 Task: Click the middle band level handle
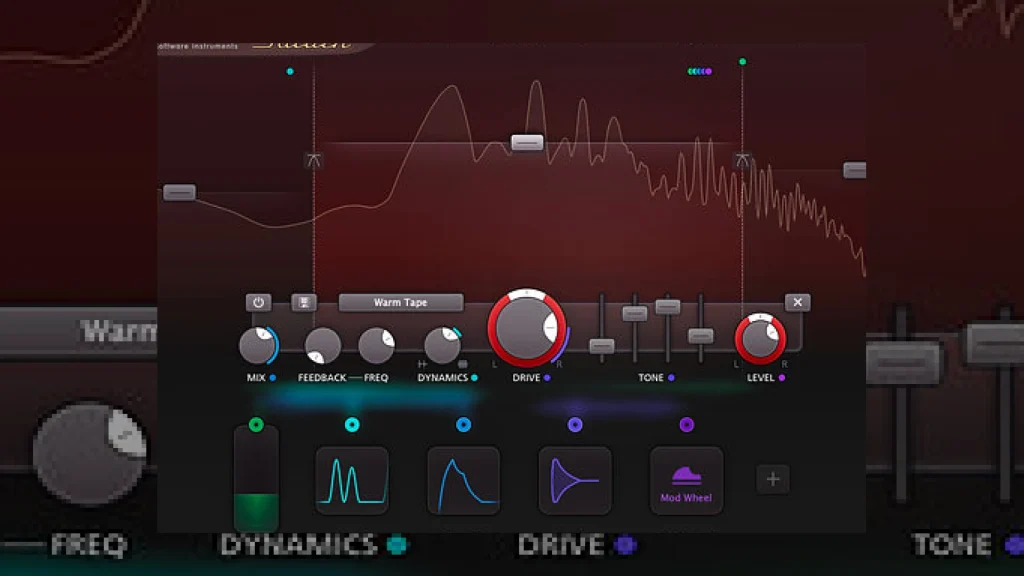pyautogui.click(x=527, y=142)
